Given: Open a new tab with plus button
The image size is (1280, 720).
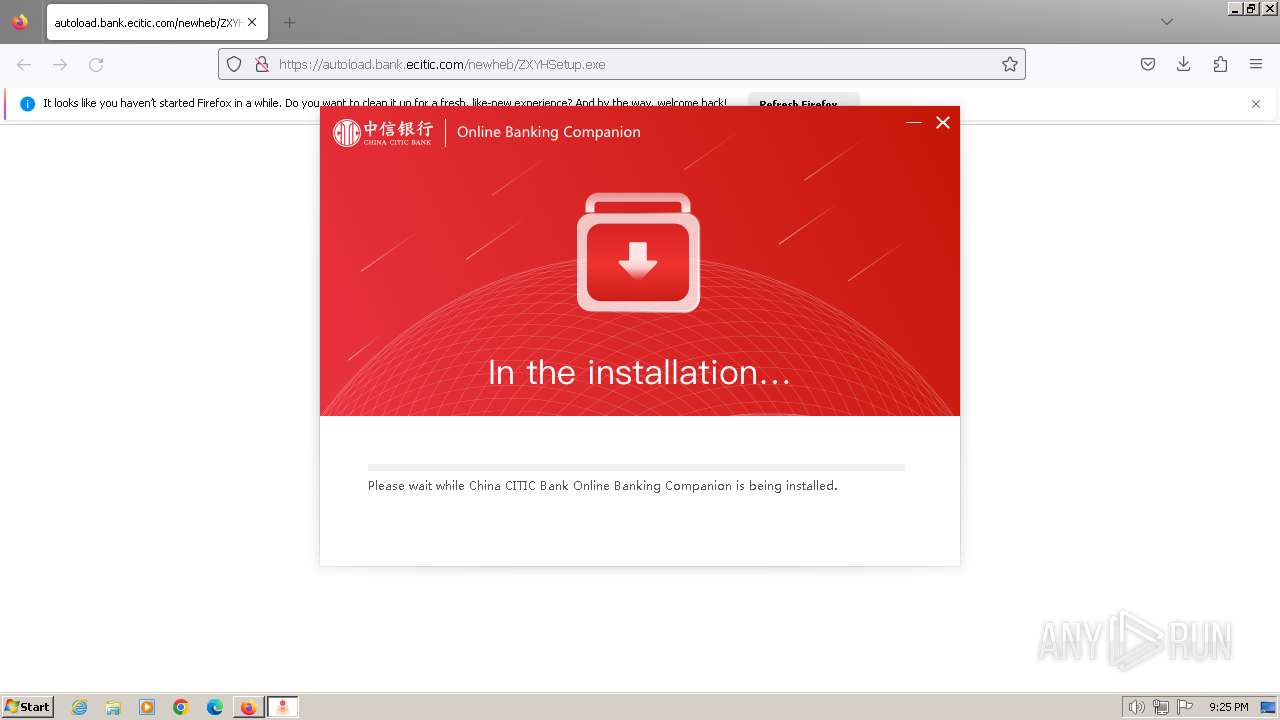Looking at the screenshot, I should tap(289, 22).
